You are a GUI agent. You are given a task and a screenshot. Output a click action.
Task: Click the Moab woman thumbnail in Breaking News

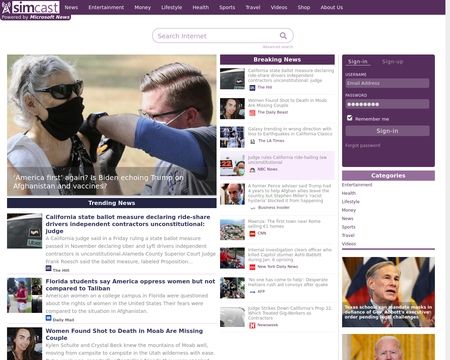point(232,109)
